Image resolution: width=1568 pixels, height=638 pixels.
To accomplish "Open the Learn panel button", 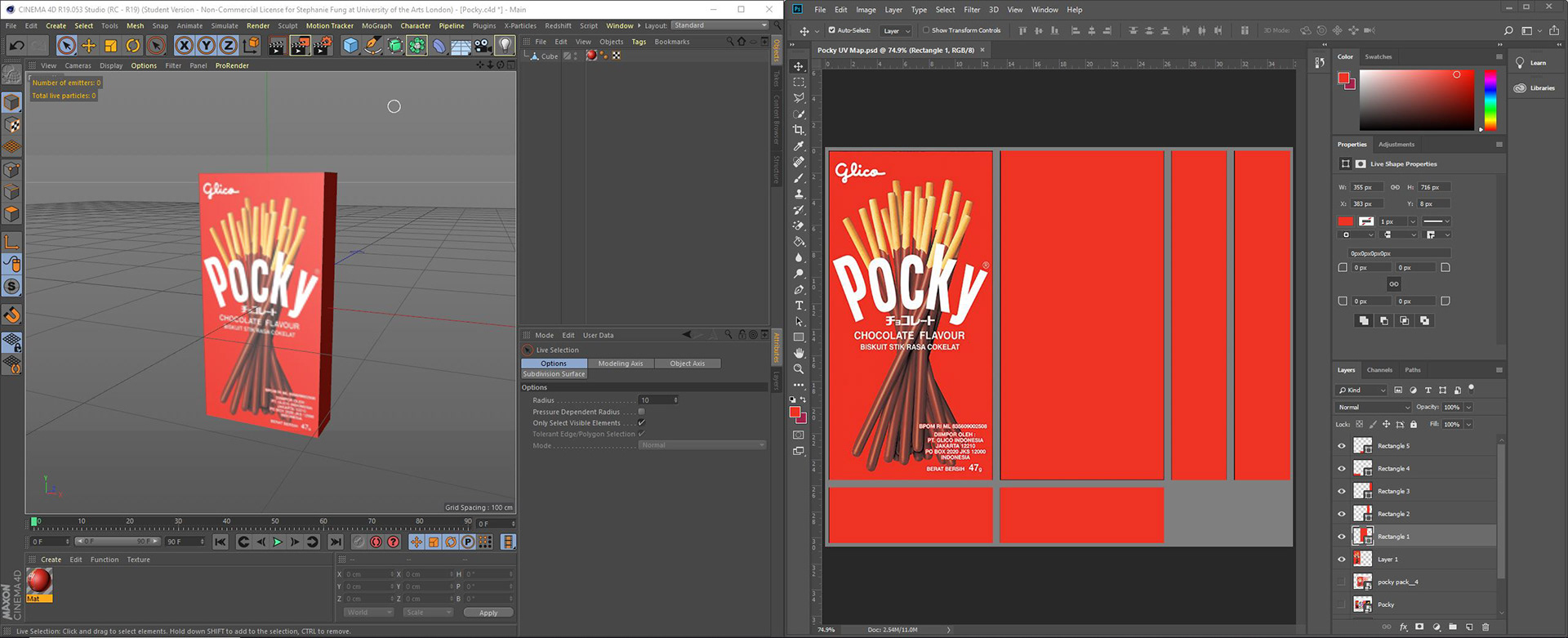I will (x=1533, y=63).
